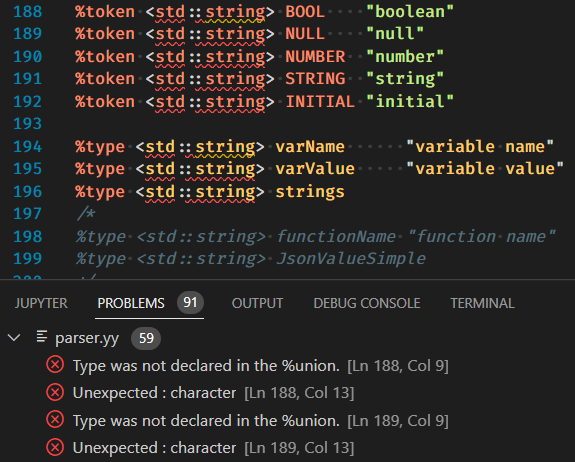The width and height of the screenshot is (575, 462).
Task: Click the [Ln 188, Col 9] location text
Action: 398,366
